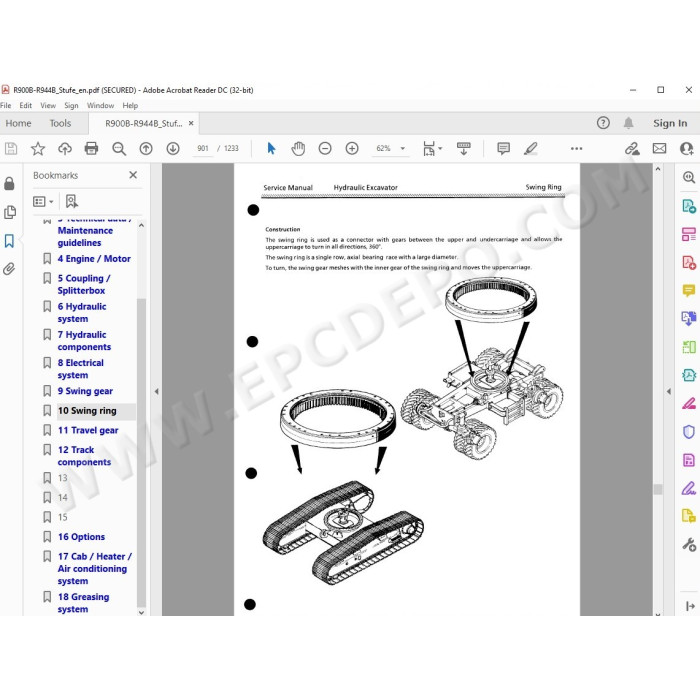700x700 pixels.
Task: Open bookmark 9 Swing gear
Action: point(85,391)
